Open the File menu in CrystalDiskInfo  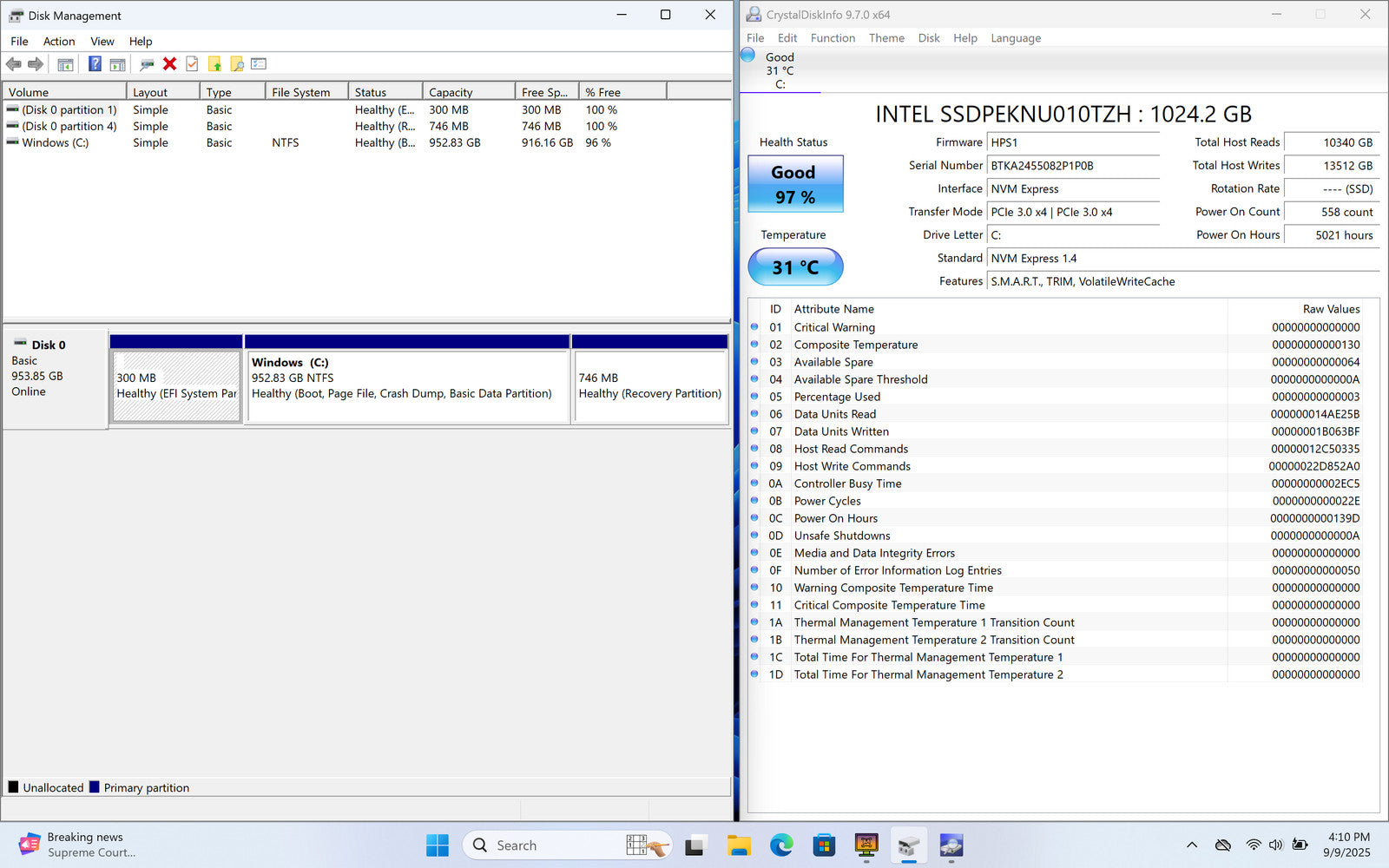pos(755,38)
